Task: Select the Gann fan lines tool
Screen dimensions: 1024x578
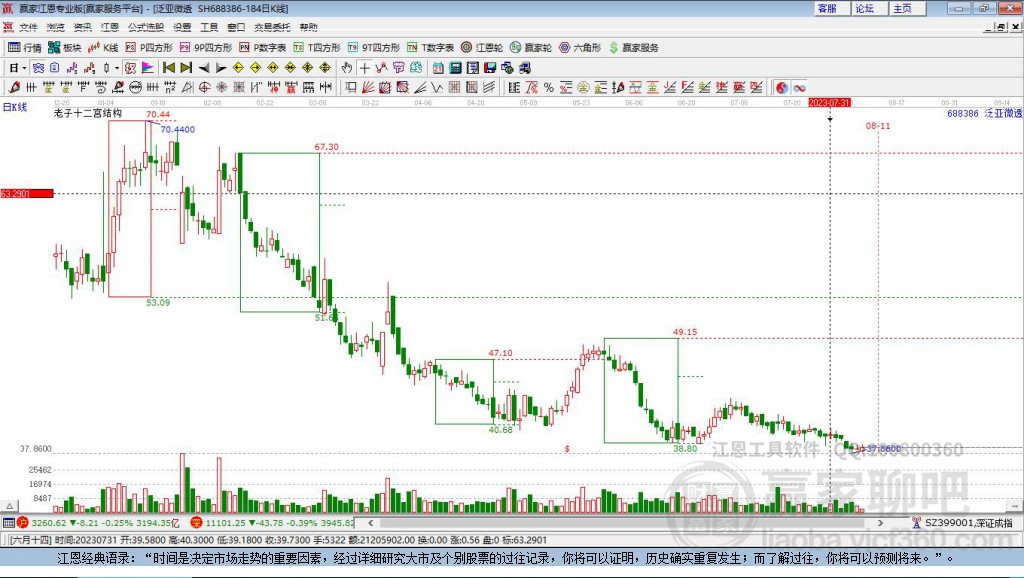Action: [368, 88]
